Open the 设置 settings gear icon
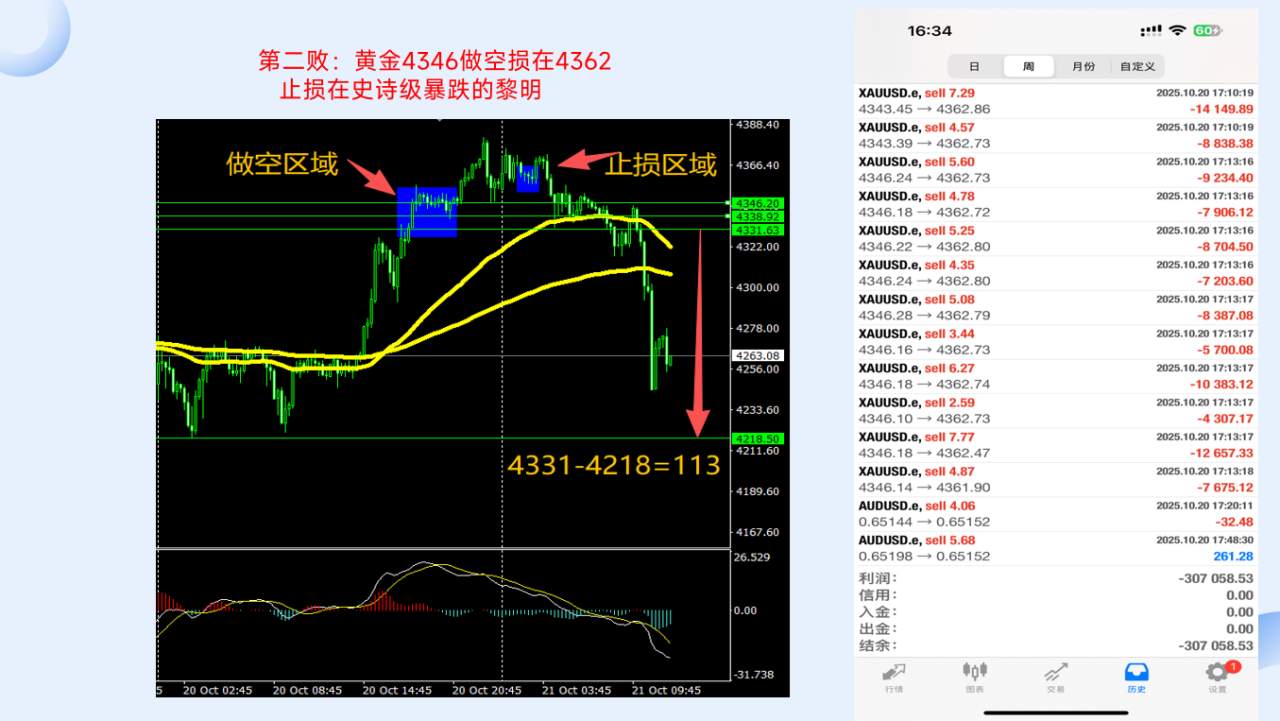1280x721 pixels. pos(1217,671)
